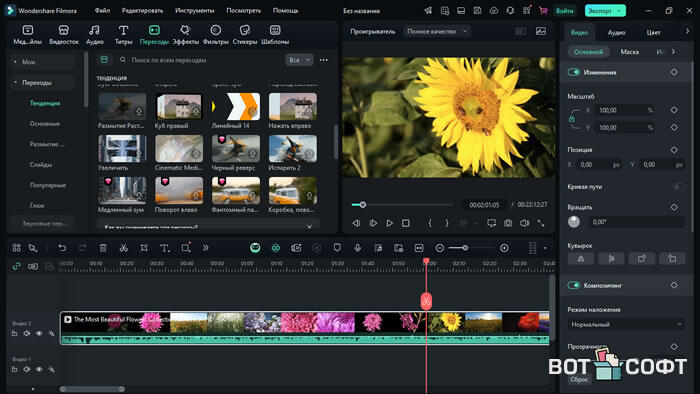
Task: Take a snapshot with the camera icon
Action: pyautogui.click(x=508, y=223)
